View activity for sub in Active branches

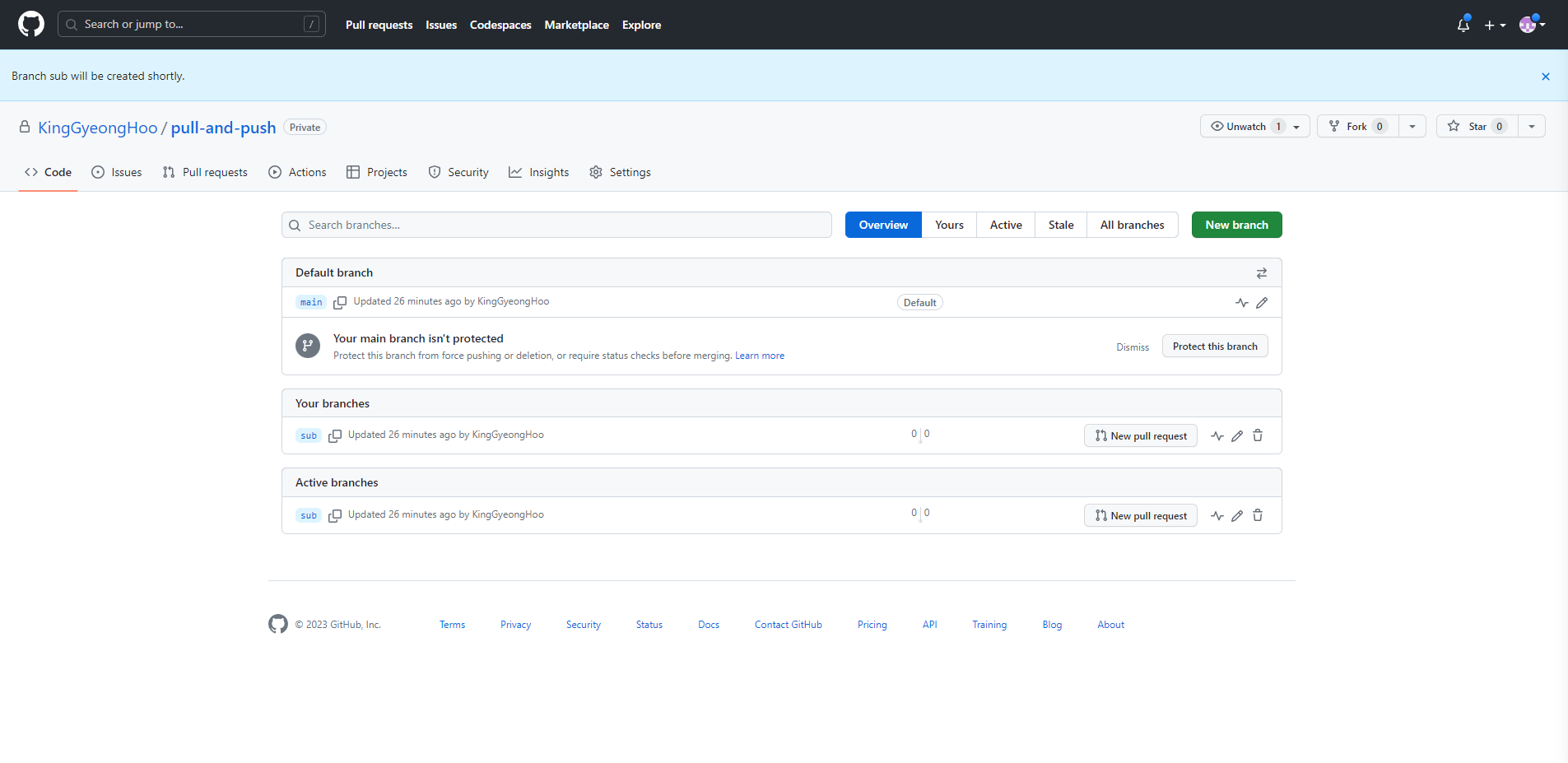(1217, 516)
